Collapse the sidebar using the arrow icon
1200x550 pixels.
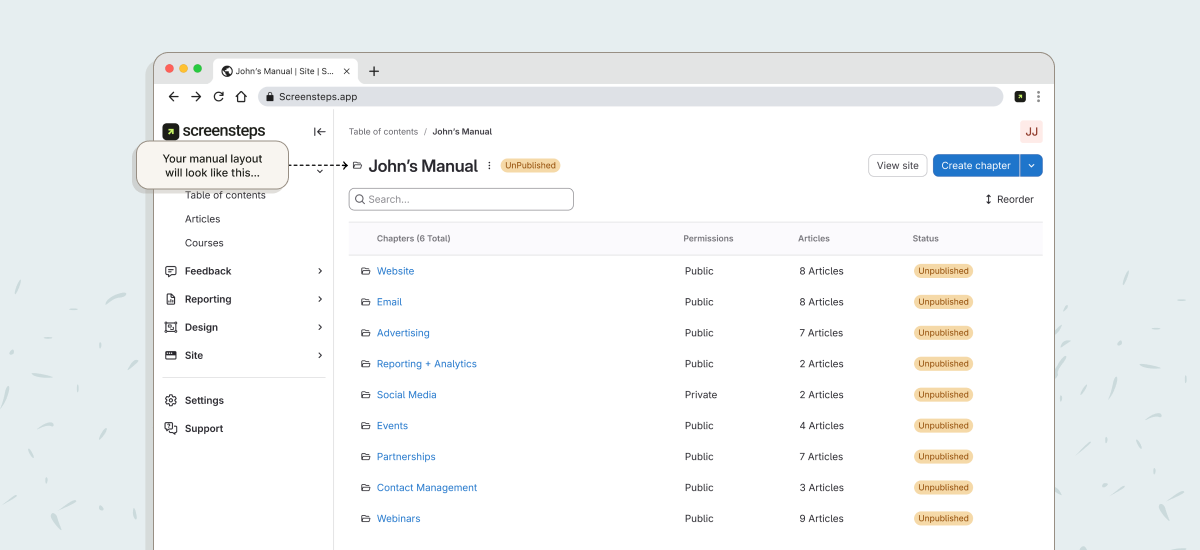point(319,132)
